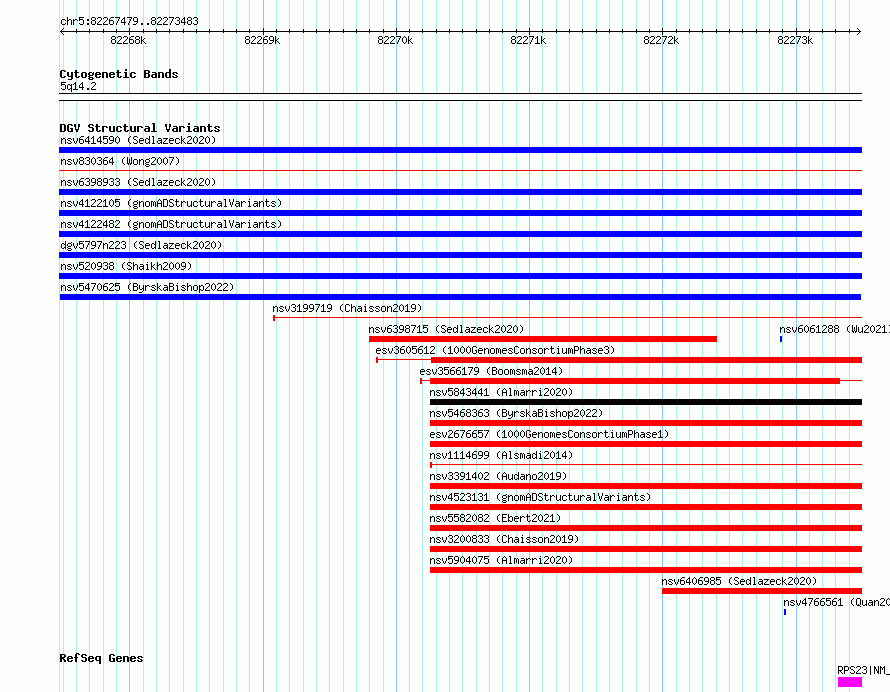Click the magenta RPS23 gene block
Screen dimensions: 890x692
850,682
